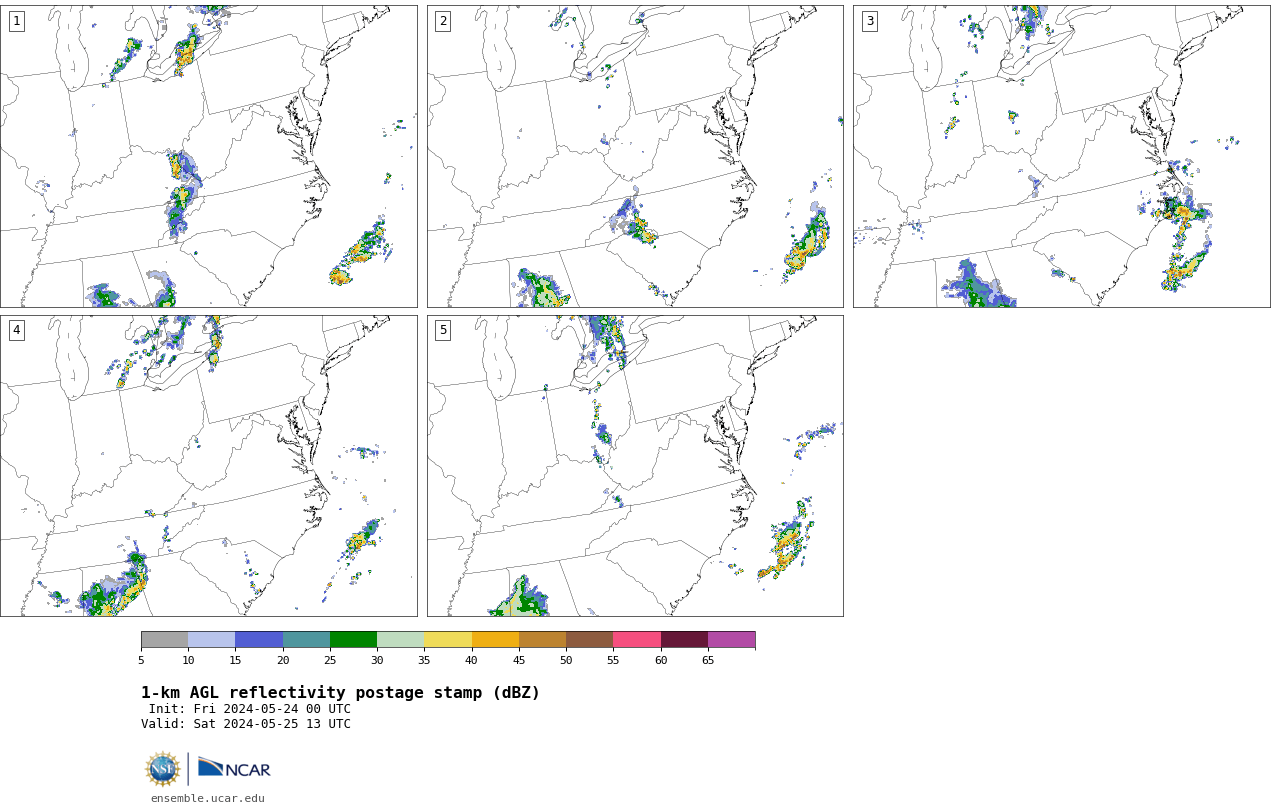Screen dimensions: 1280x809
Task: Click the panel number 5 label
Action: pos(443,330)
